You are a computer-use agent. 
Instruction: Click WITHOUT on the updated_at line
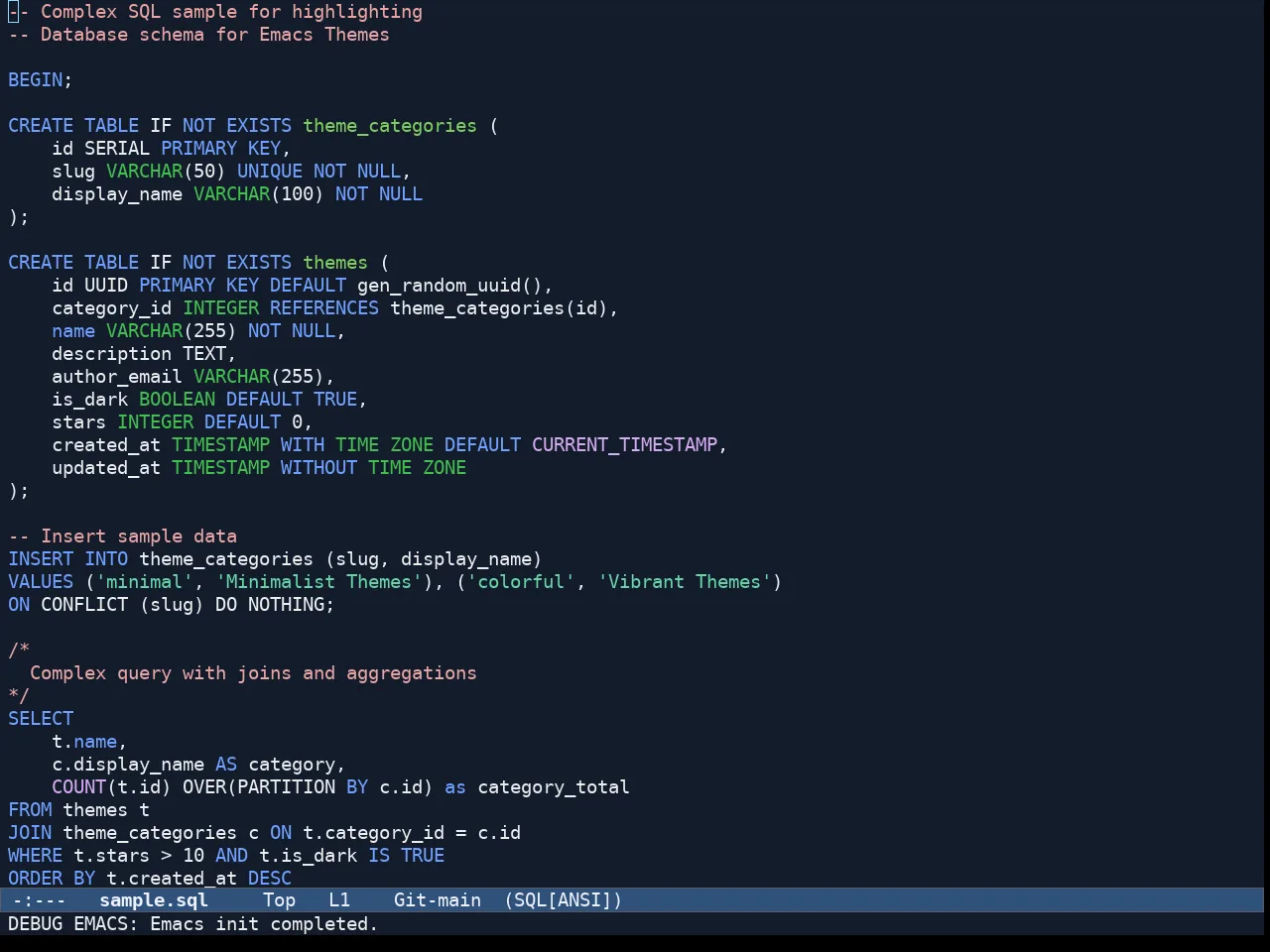pyautogui.click(x=318, y=468)
